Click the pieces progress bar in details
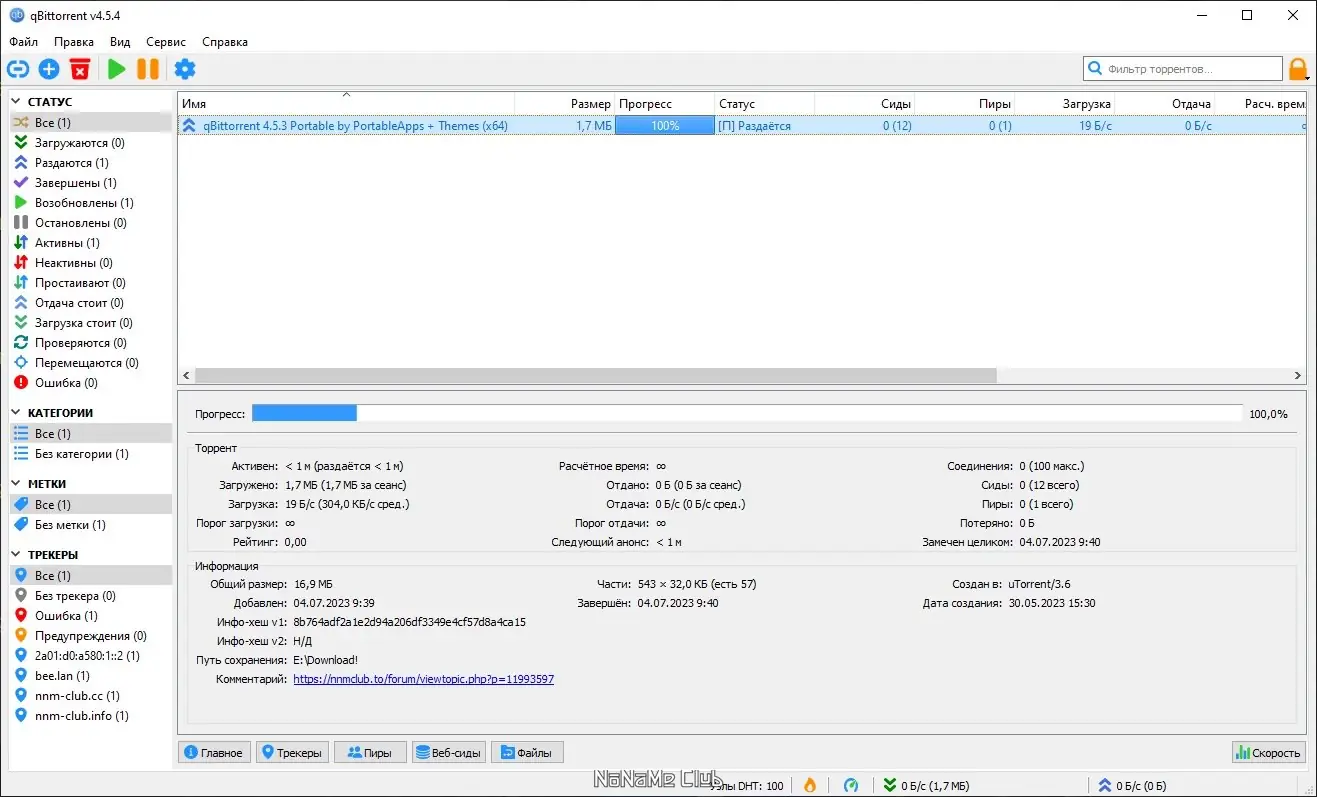1317x797 pixels. pyautogui.click(x=747, y=414)
